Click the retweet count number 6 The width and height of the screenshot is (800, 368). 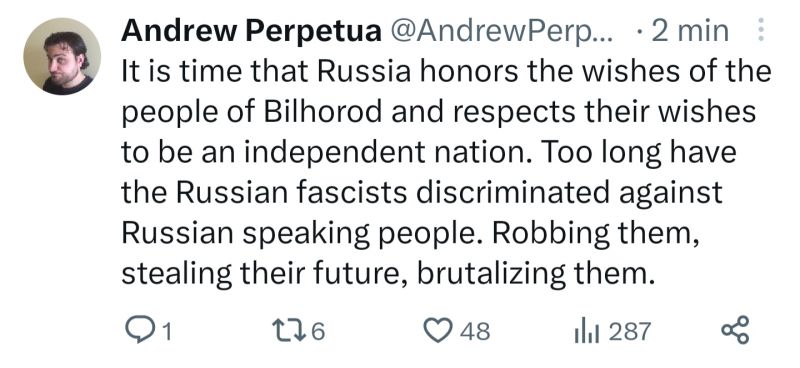click(x=317, y=332)
